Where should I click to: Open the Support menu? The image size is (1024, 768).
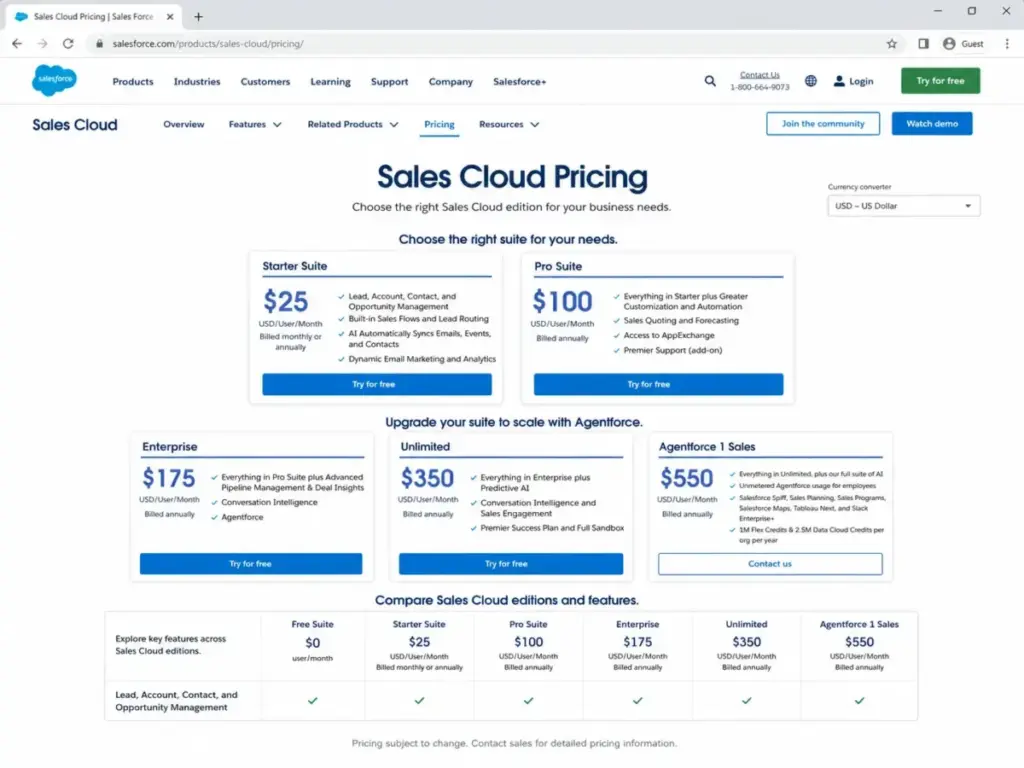click(389, 82)
